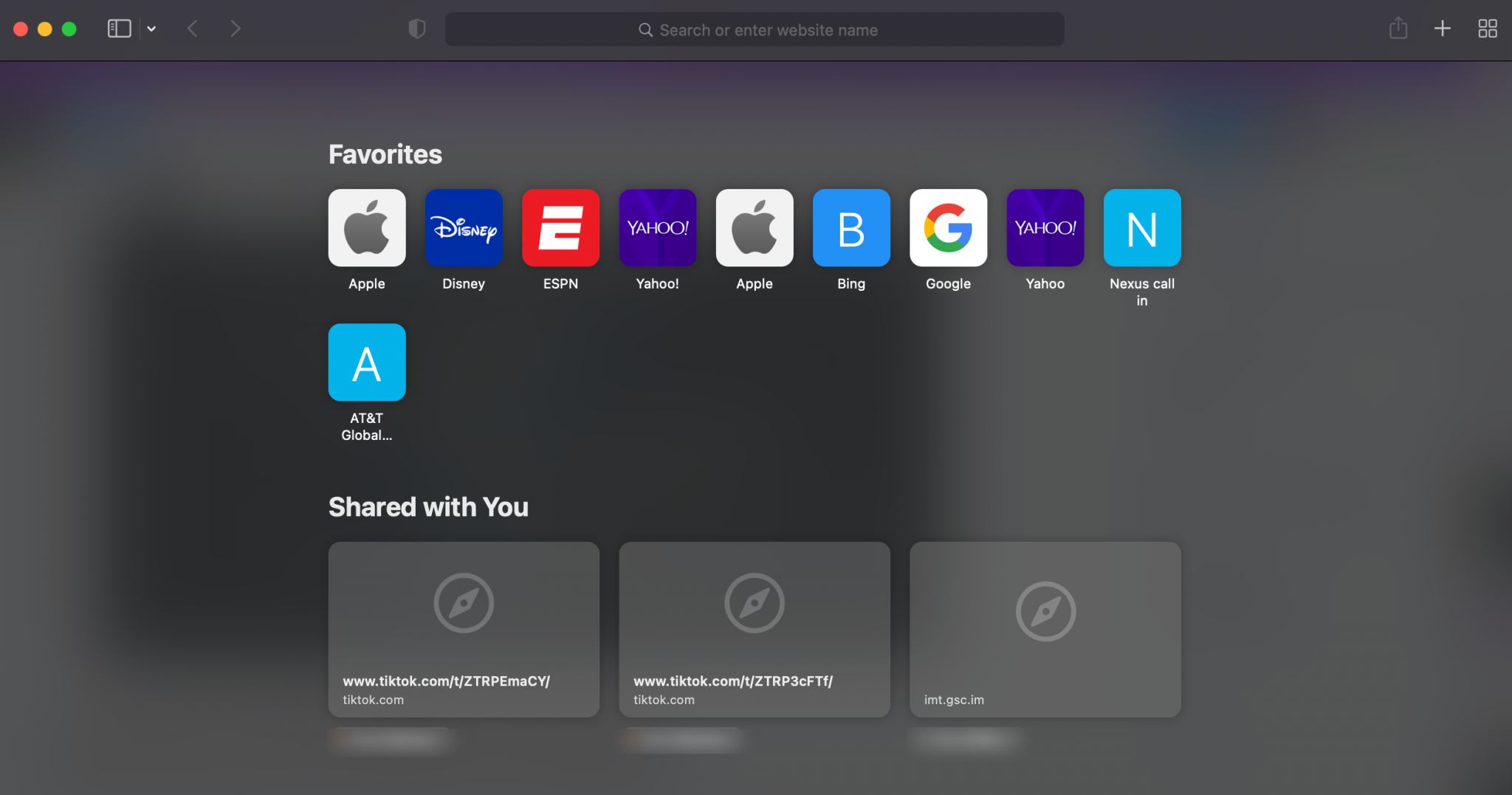Open a new tab with the plus button

click(1441, 28)
